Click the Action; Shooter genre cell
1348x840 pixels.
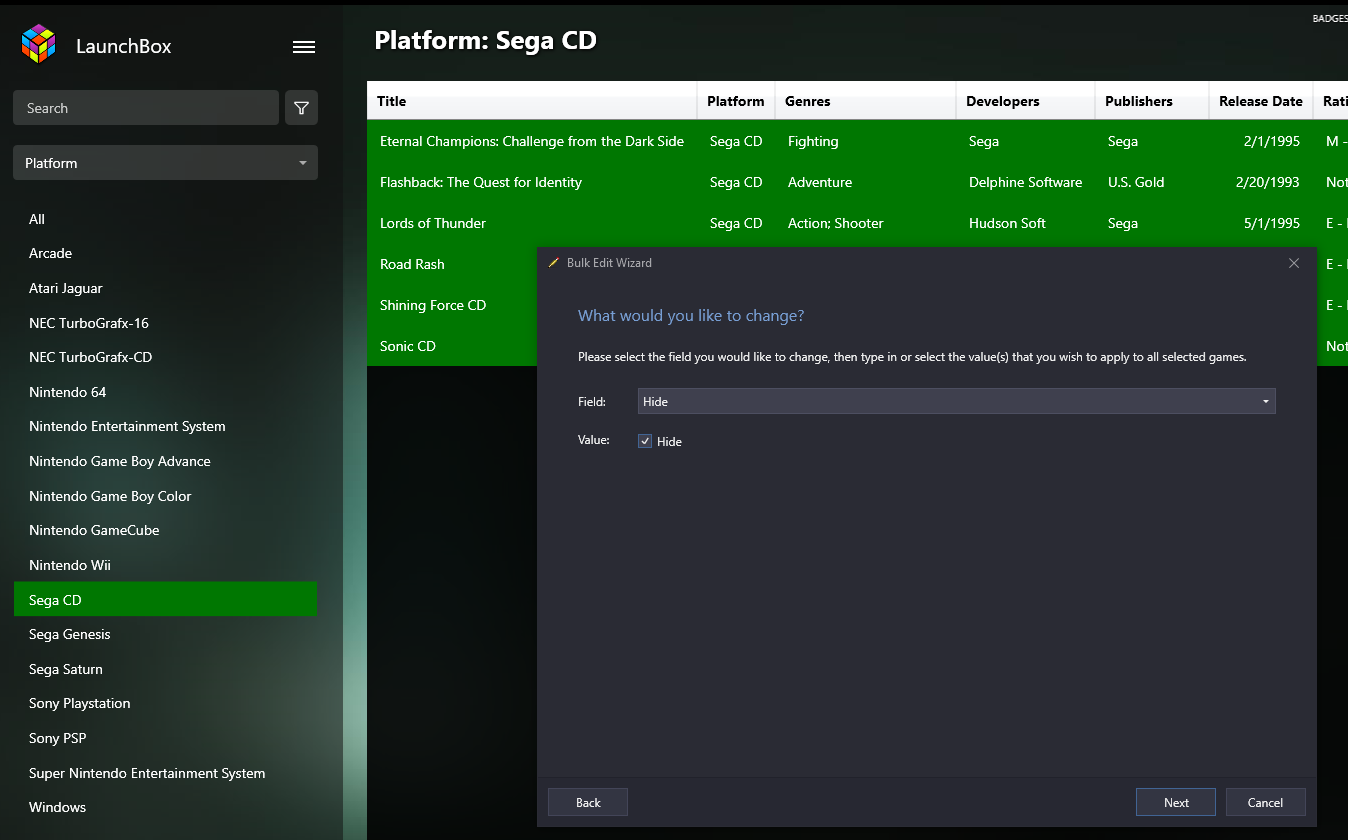(x=835, y=223)
